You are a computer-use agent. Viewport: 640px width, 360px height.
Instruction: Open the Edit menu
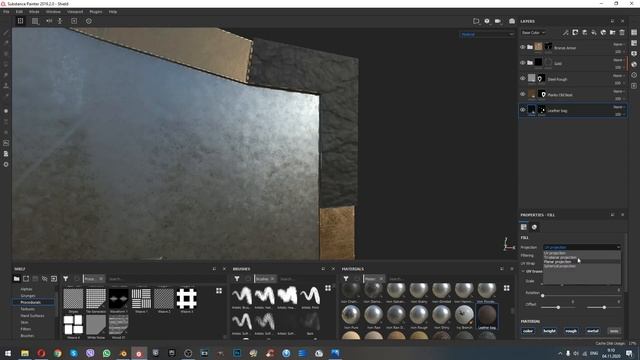coord(19,12)
